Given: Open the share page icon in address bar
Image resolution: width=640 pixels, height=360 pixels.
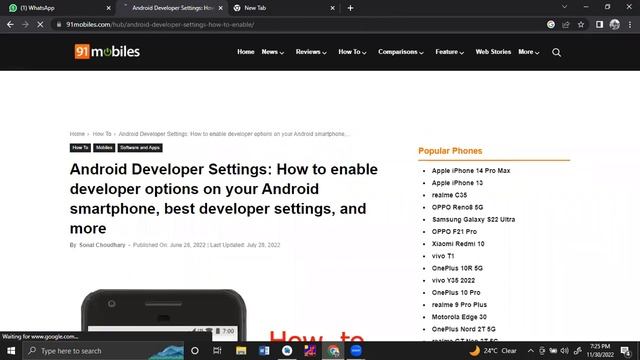Looking at the screenshot, I should (566, 24).
